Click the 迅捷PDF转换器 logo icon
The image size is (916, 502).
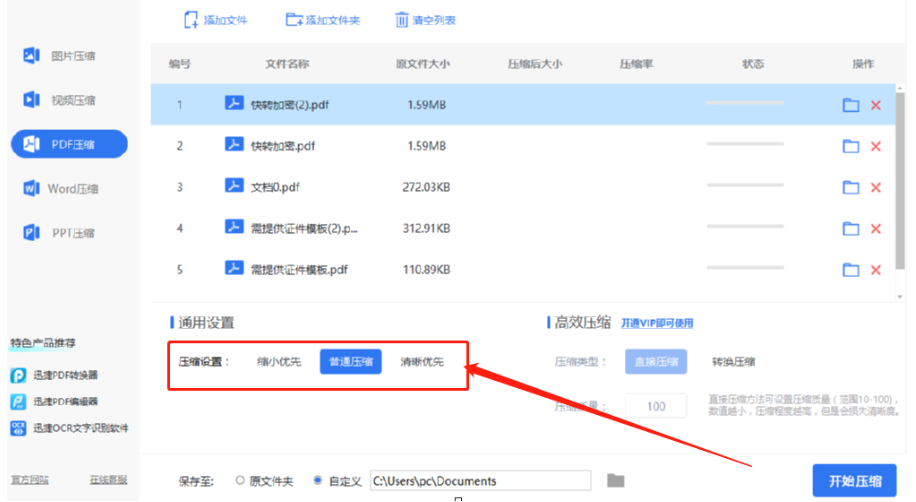[18, 375]
